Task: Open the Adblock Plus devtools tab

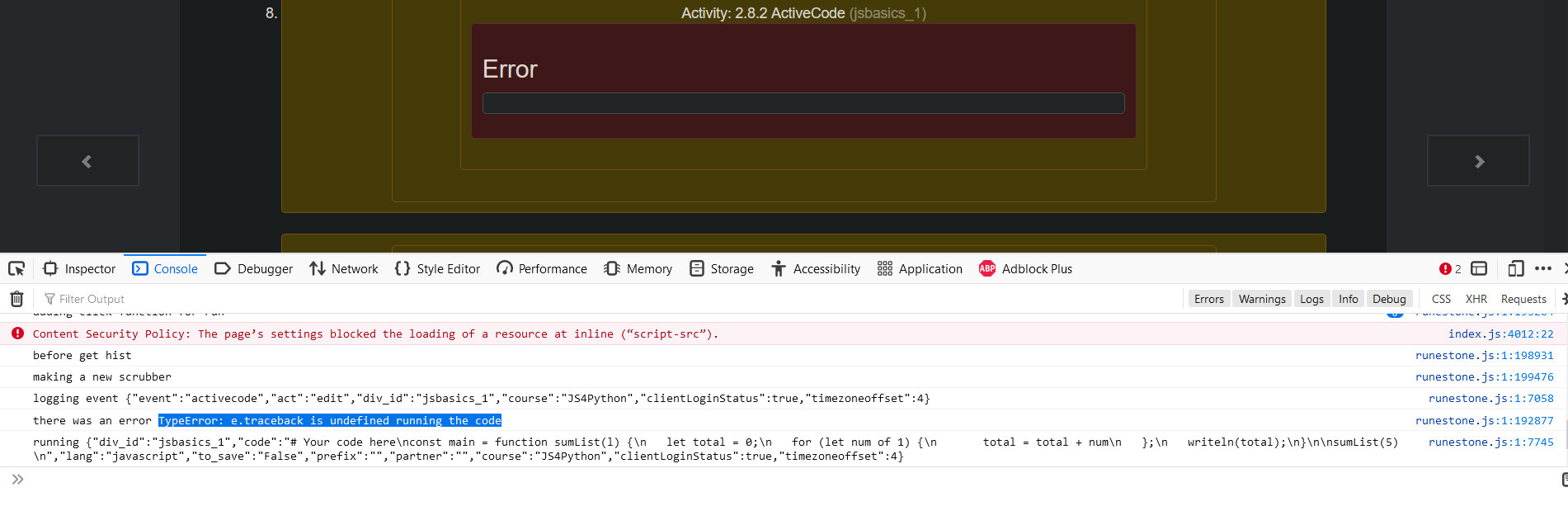Action: coord(1025,269)
